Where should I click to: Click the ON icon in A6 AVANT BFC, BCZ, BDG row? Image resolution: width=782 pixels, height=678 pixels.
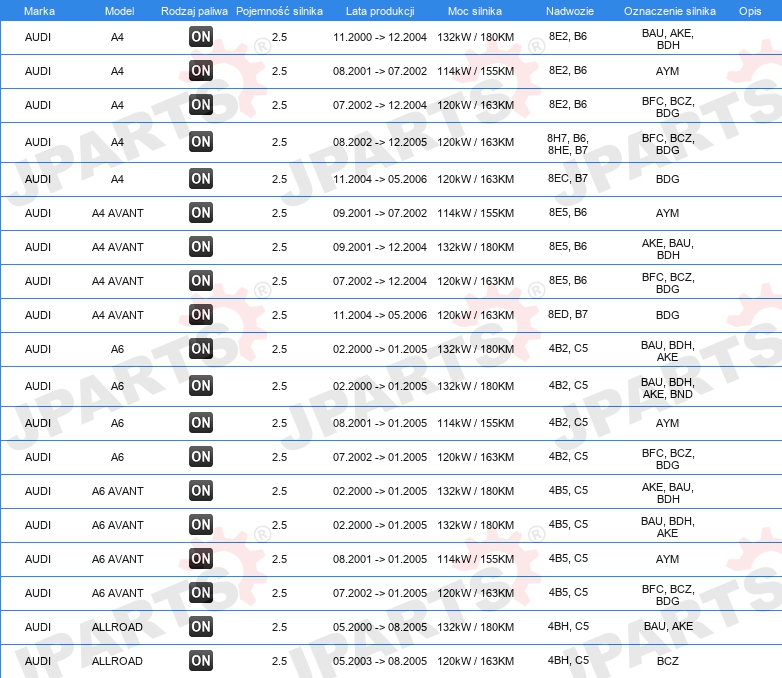coord(201,592)
